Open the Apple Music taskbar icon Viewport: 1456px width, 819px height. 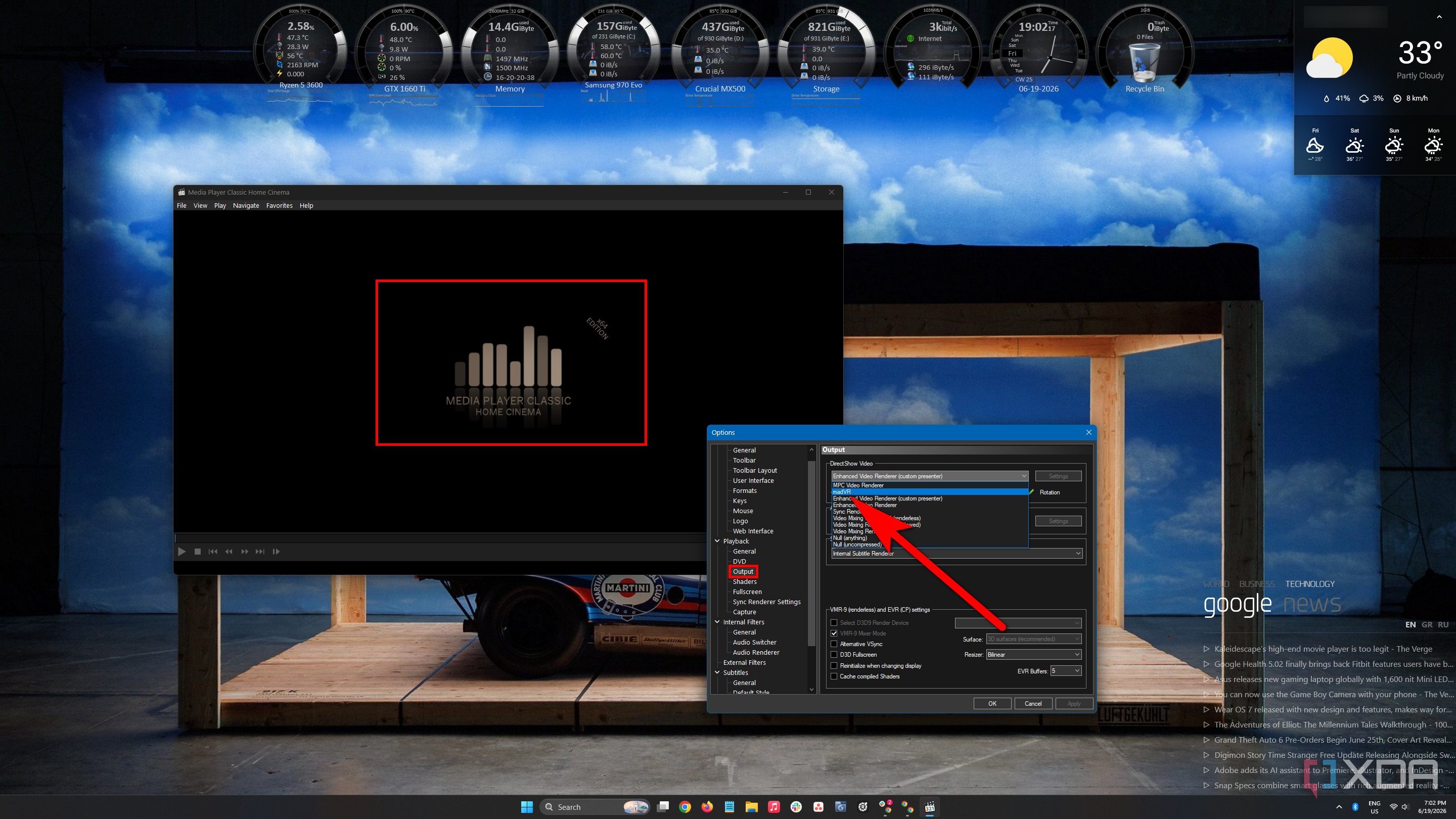[774, 807]
